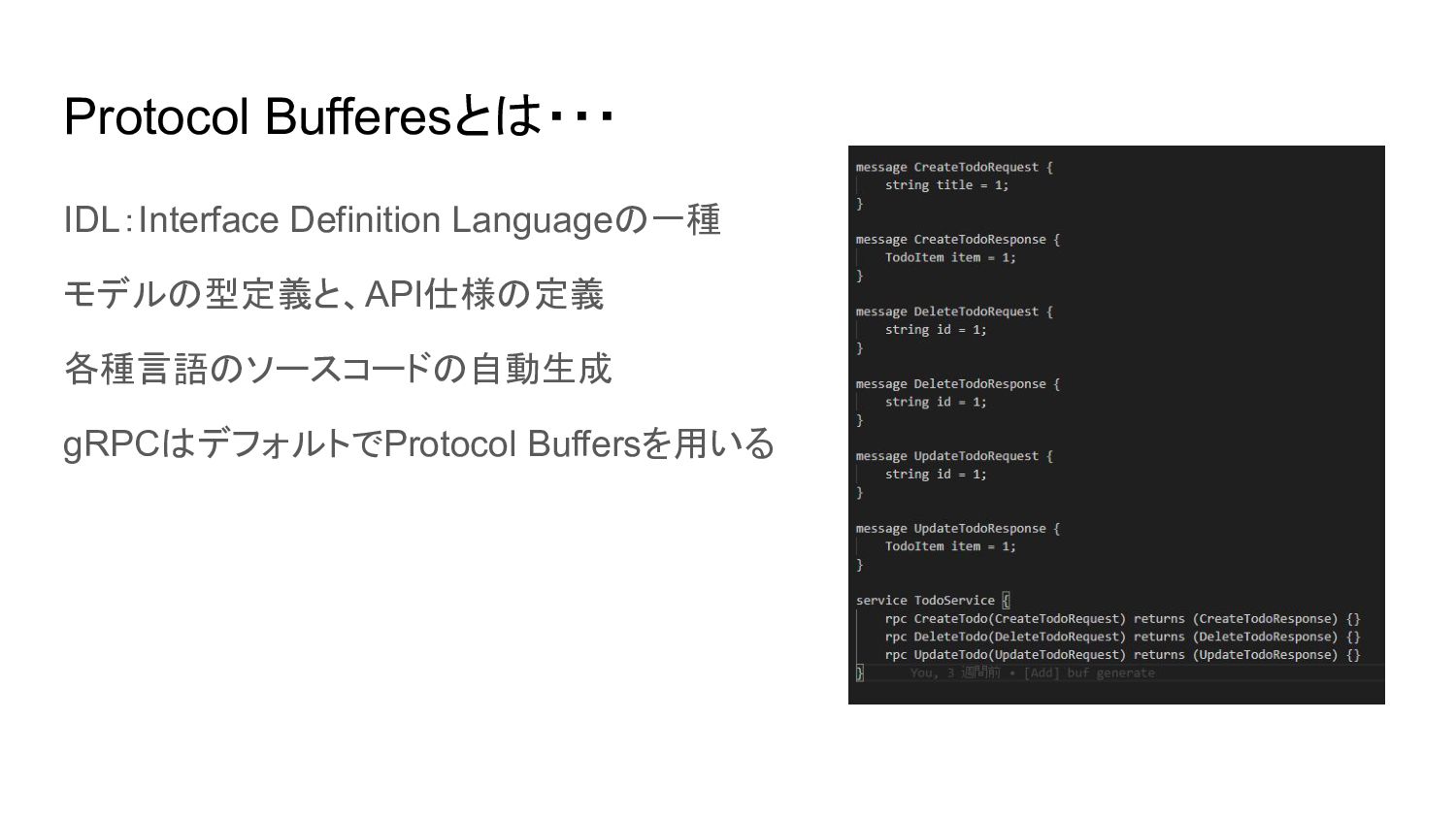
Task: Click "message DeleteTodoRequest {" code line
Action: [x=954, y=311]
